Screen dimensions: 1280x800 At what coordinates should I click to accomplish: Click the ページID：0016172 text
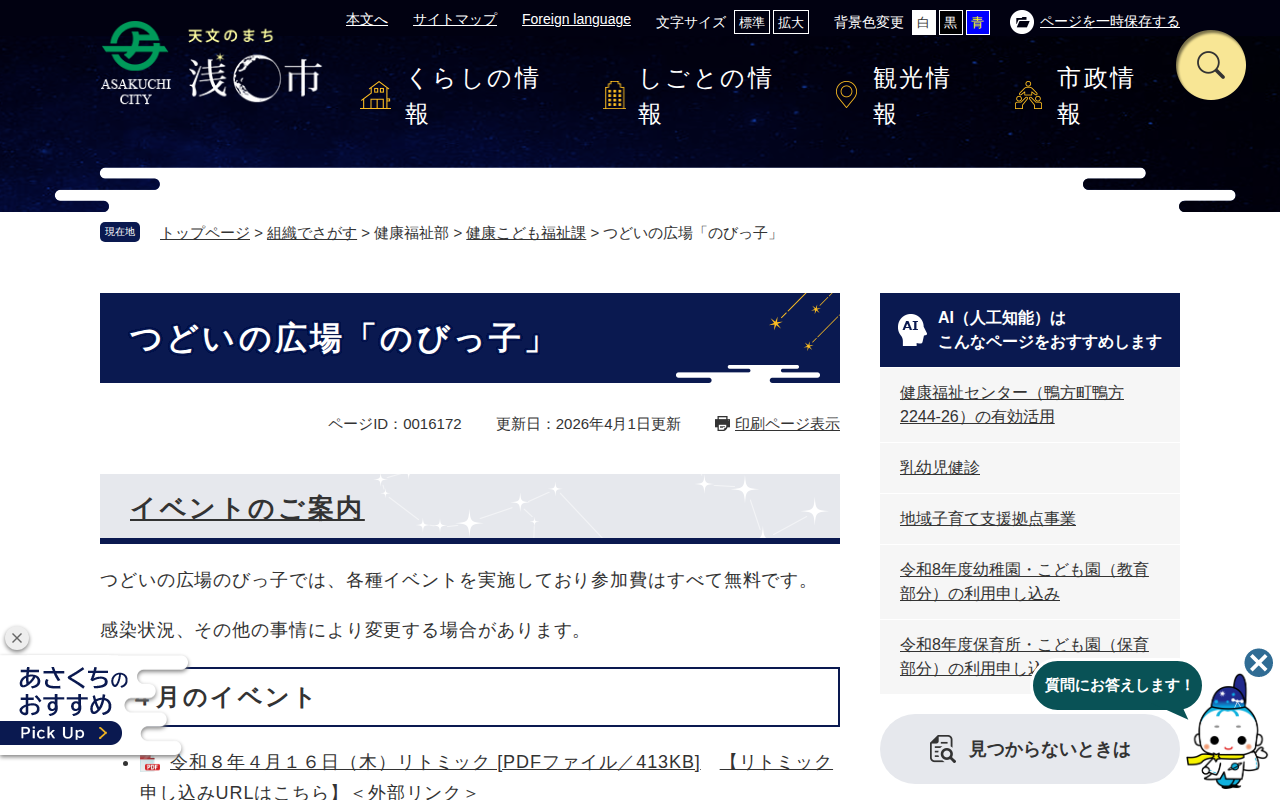click(395, 424)
